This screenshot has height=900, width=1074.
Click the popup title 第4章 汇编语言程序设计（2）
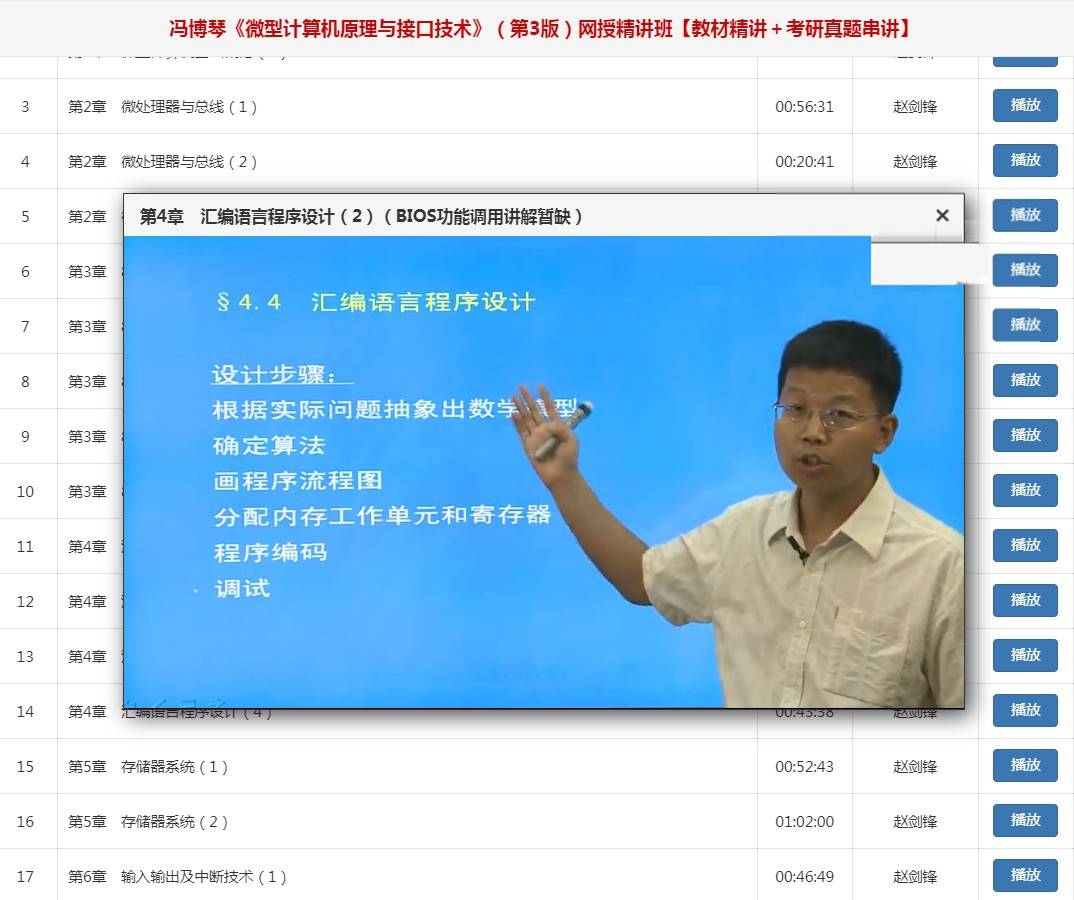tap(361, 216)
